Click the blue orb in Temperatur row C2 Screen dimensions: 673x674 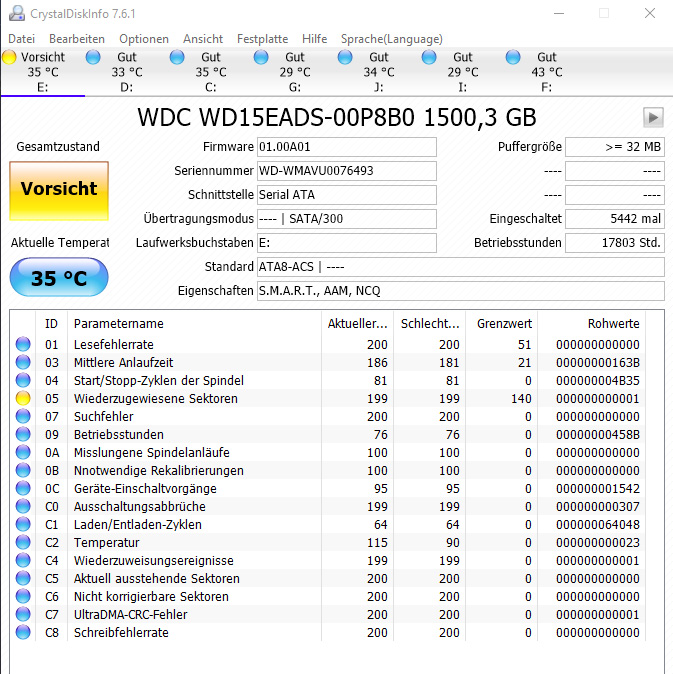(23, 542)
